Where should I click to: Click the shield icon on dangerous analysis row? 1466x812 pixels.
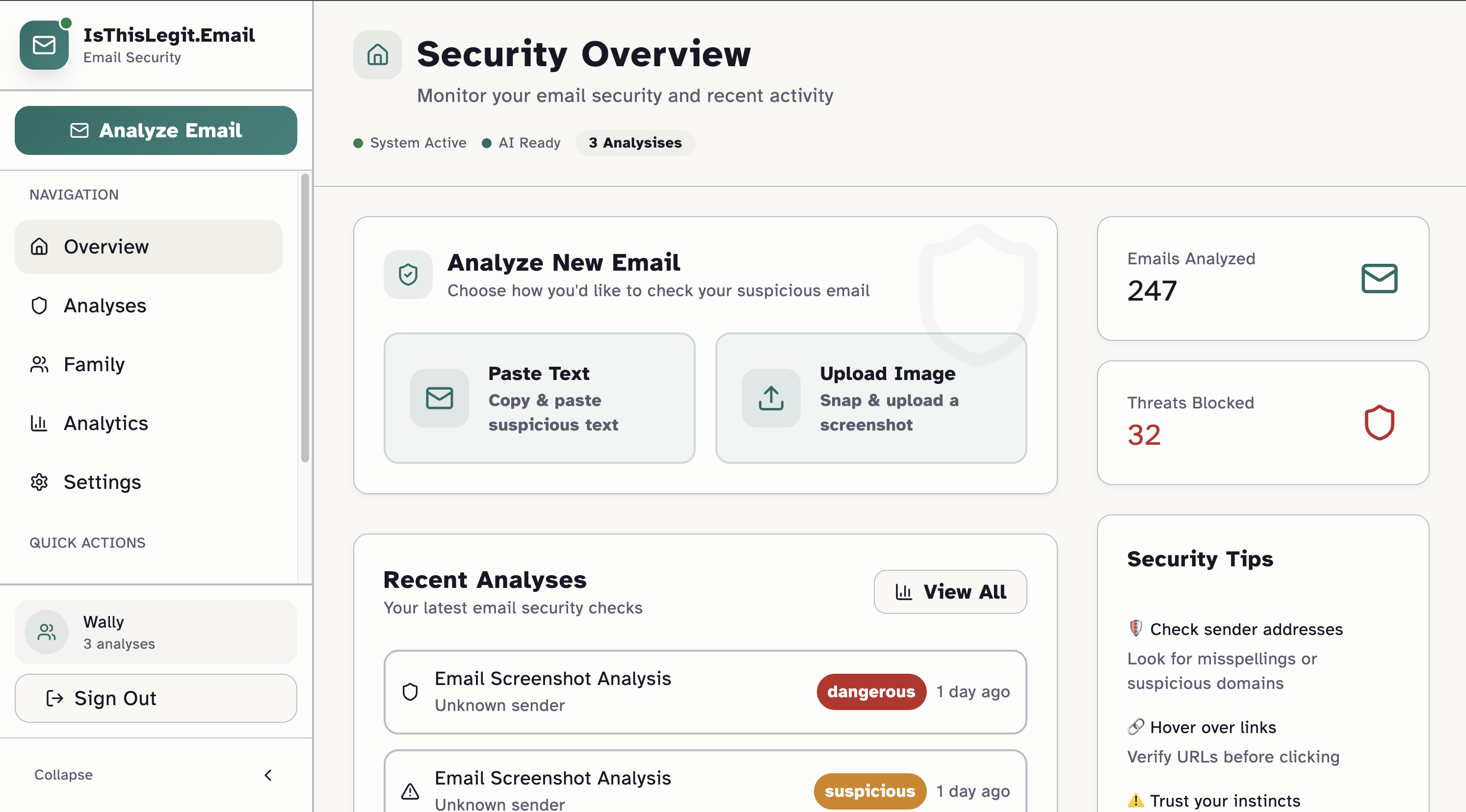pyautogui.click(x=410, y=691)
